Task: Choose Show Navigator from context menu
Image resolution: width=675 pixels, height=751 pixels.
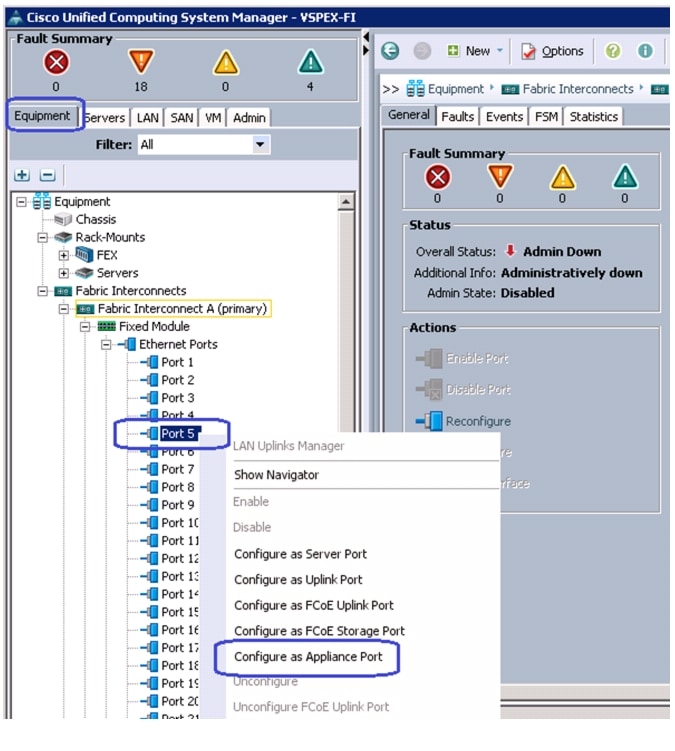Action: coord(276,475)
